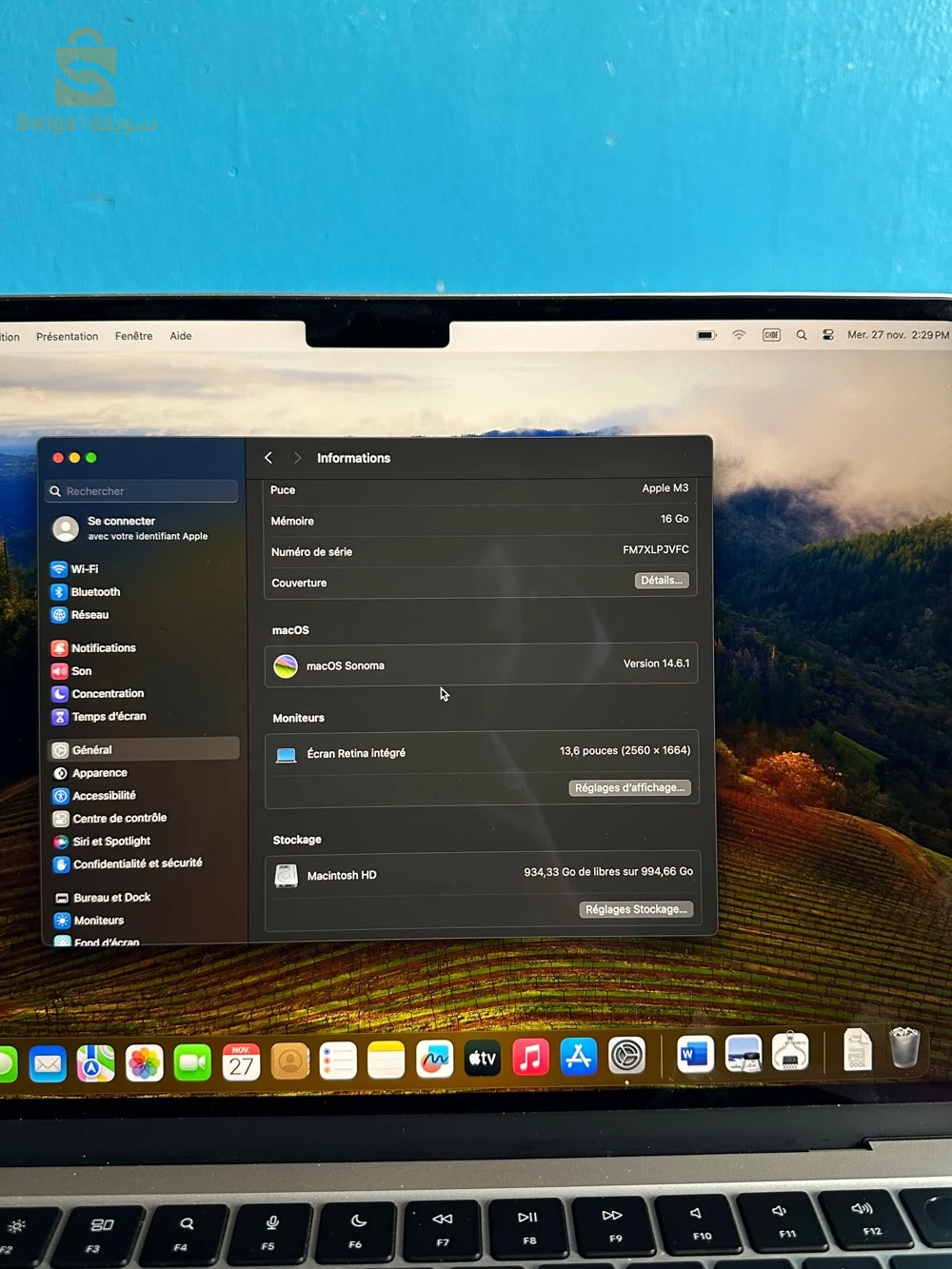Launch Music from the Dock
The width and height of the screenshot is (952, 1269).
(531, 1057)
